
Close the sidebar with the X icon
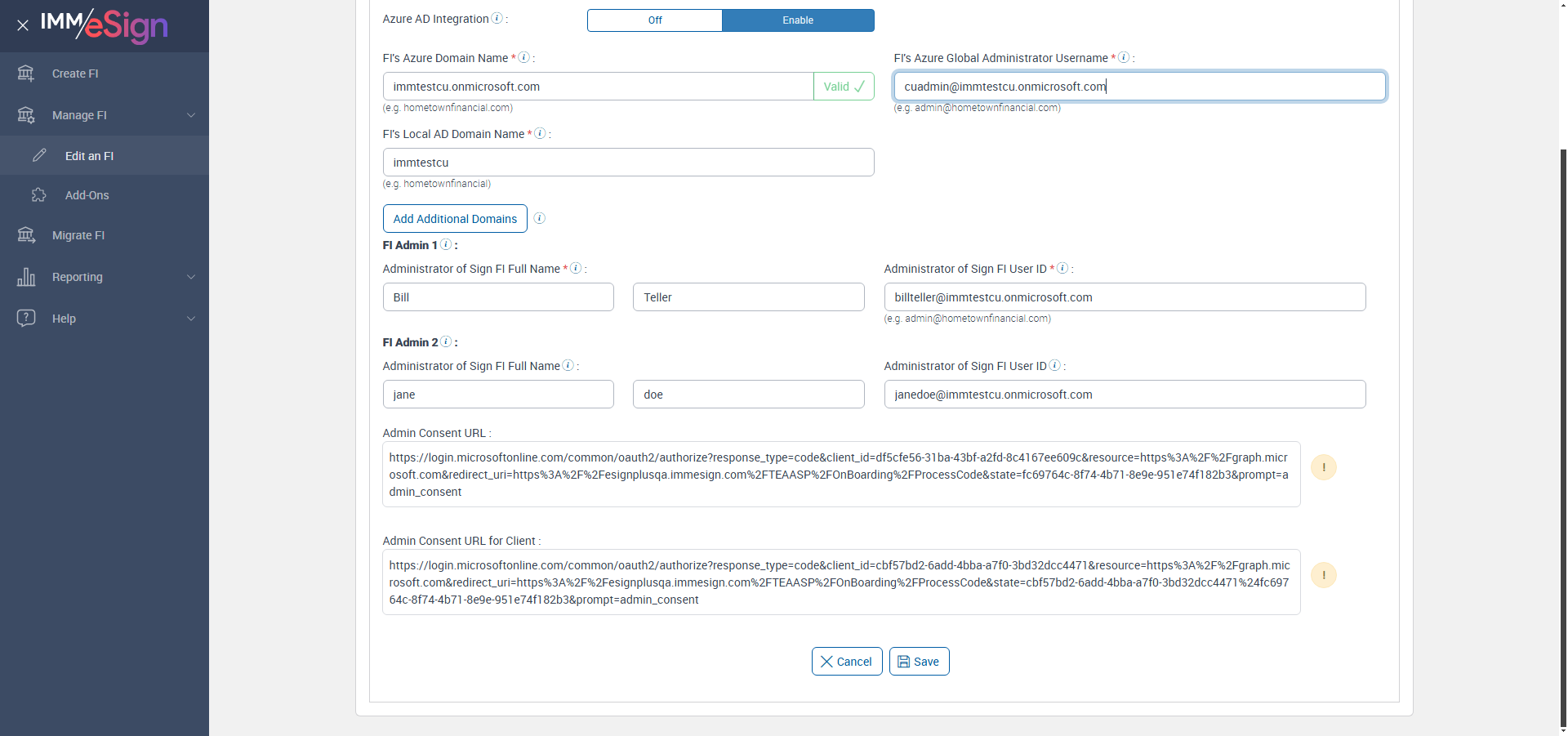click(x=23, y=25)
